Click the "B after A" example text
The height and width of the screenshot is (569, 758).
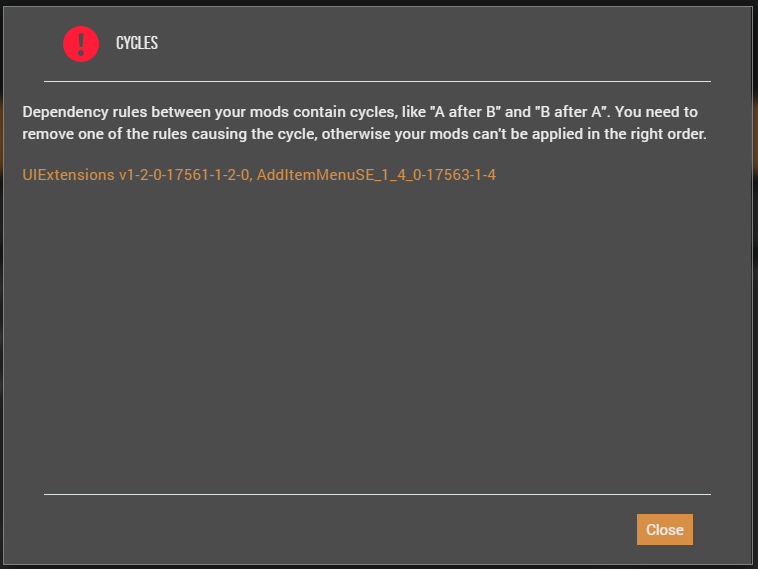pos(572,112)
